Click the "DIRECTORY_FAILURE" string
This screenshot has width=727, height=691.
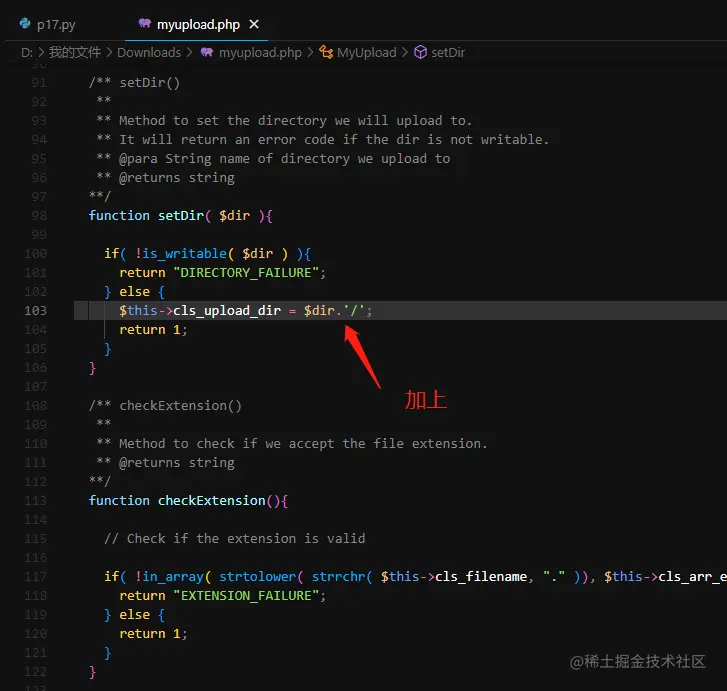[246, 273]
